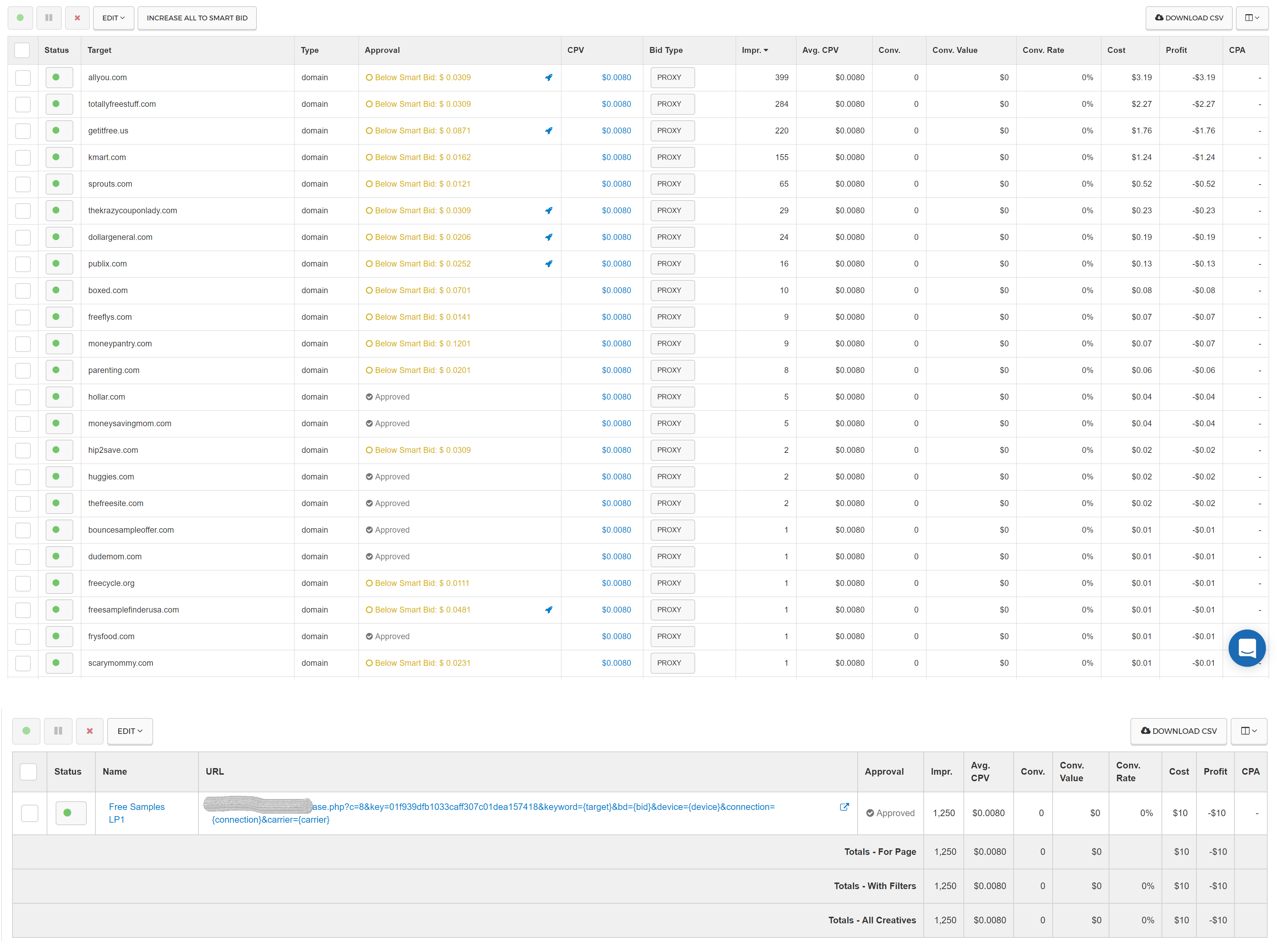Sort creatives by the Name column header

(115, 772)
